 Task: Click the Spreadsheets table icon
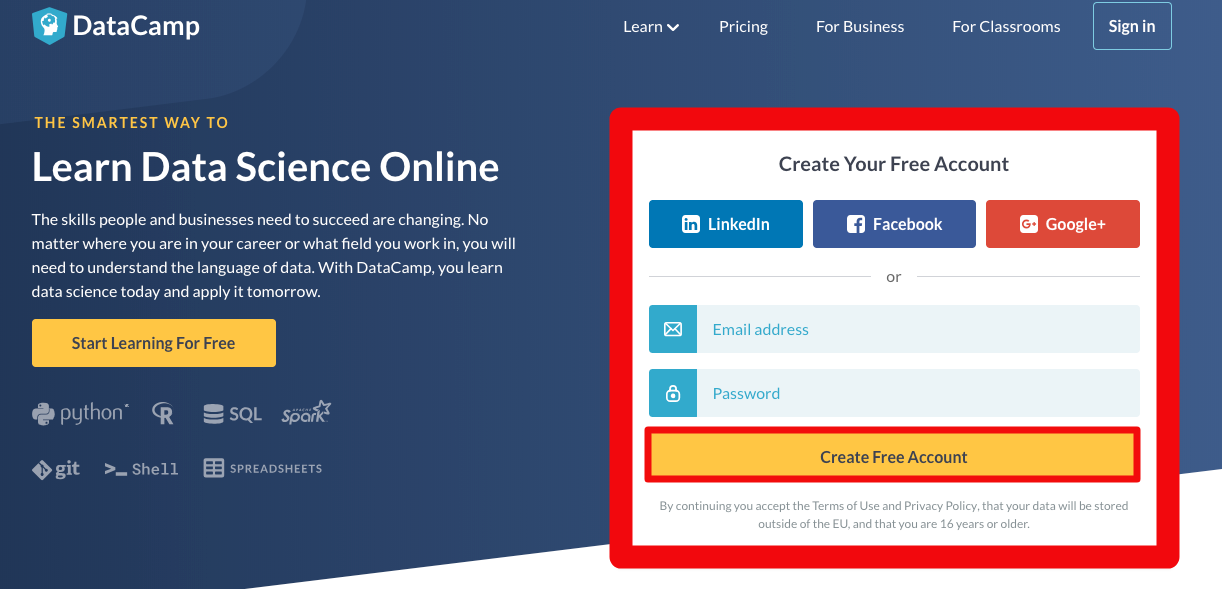(x=213, y=468)
